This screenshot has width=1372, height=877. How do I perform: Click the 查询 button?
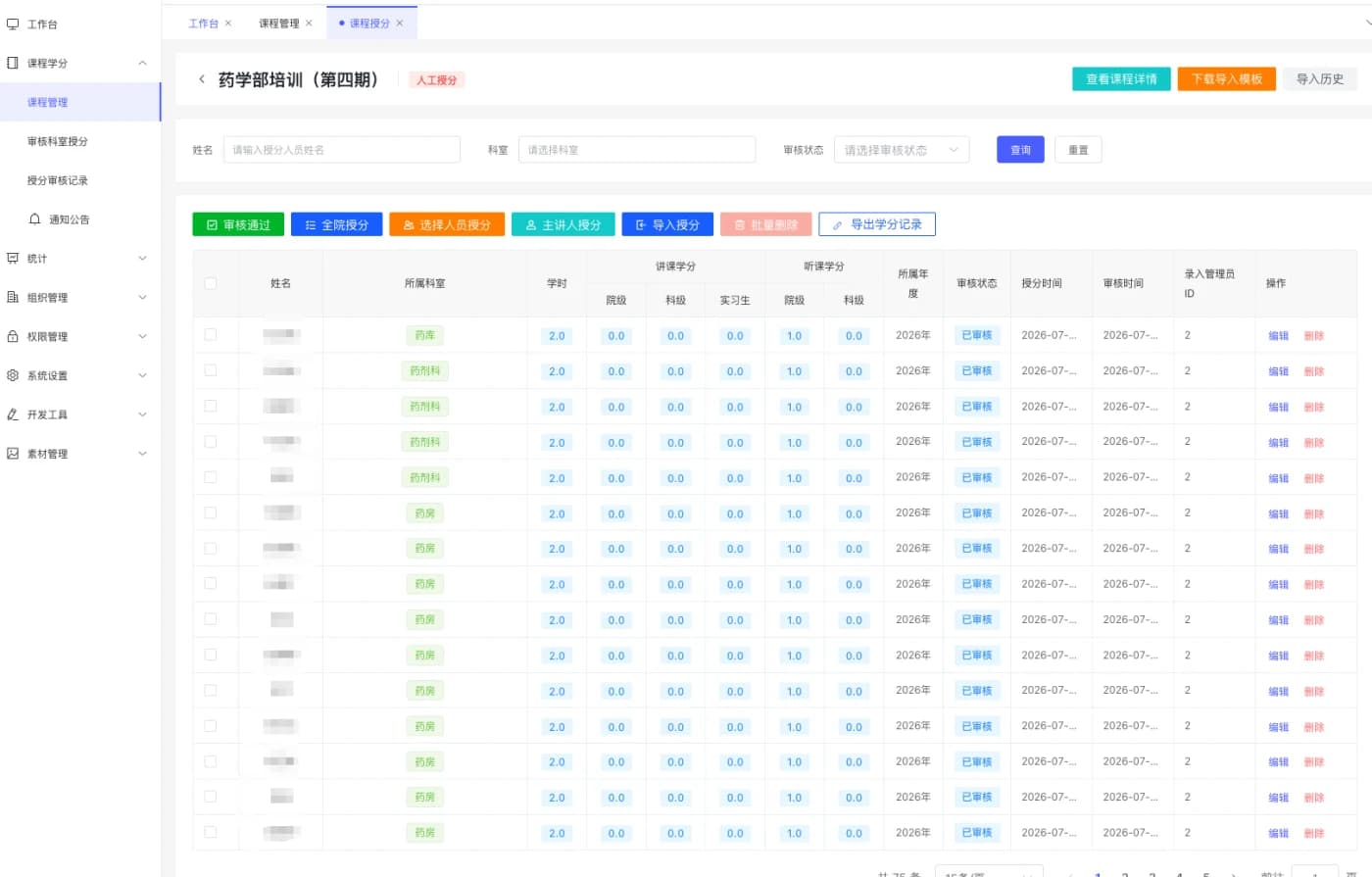pyautogui.click(x=1020, y=150)
